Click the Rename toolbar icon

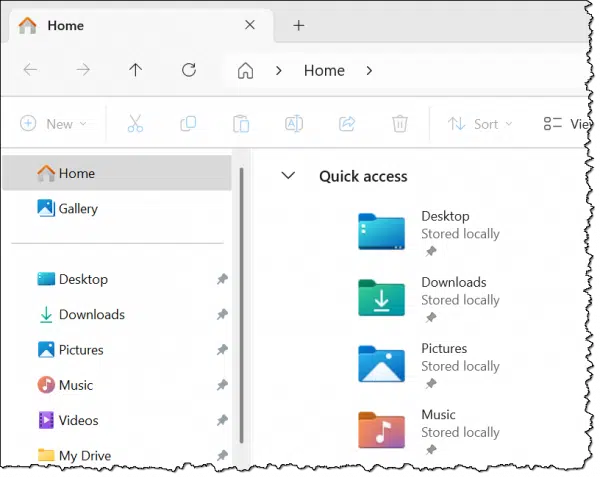point(294,124)
